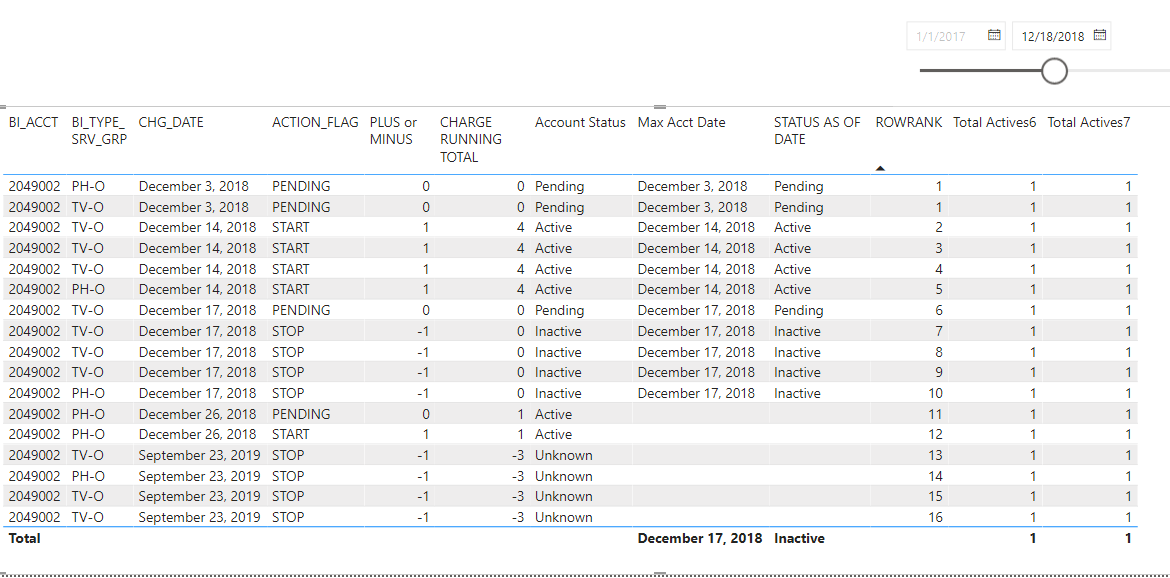
Task: Click Unknown status in ROWRANK 16 row
Action: [x=563, y=517]
